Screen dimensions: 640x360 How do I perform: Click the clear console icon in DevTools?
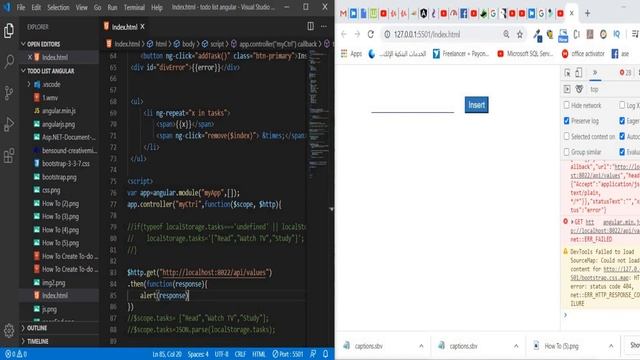579,89
